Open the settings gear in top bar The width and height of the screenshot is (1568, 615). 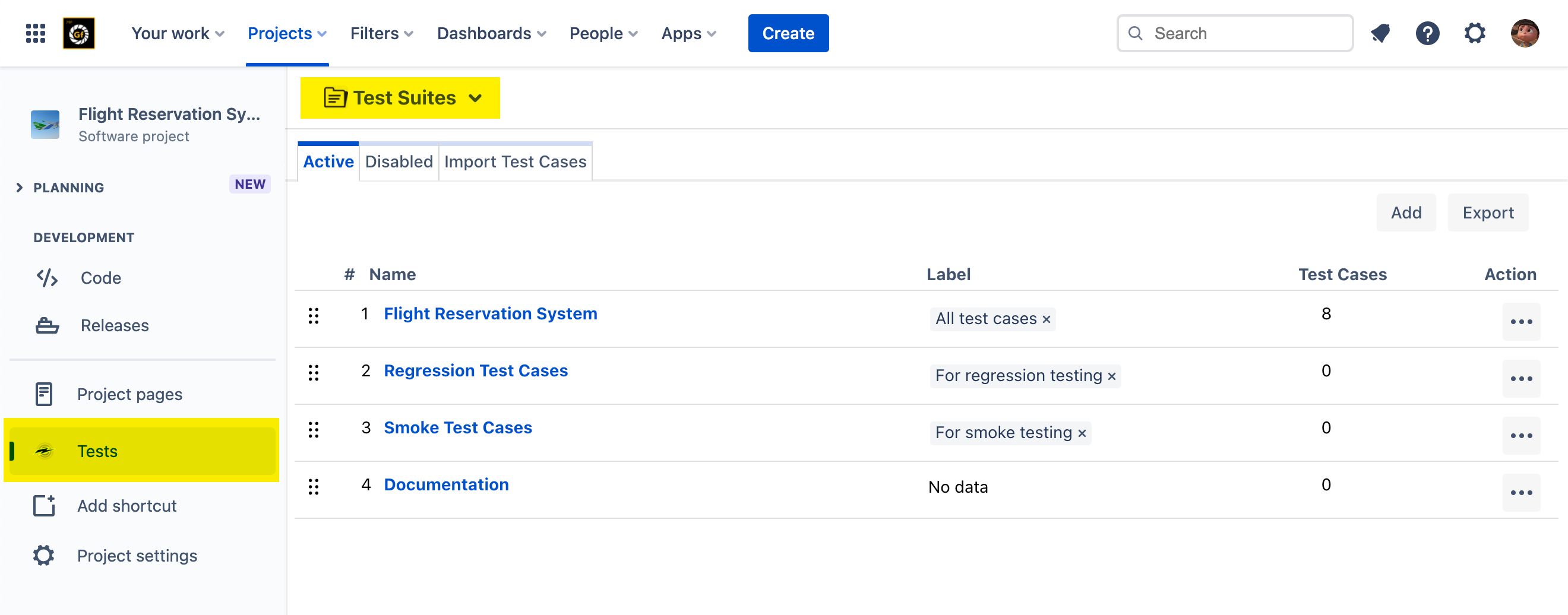click(x=1474, y=33)
